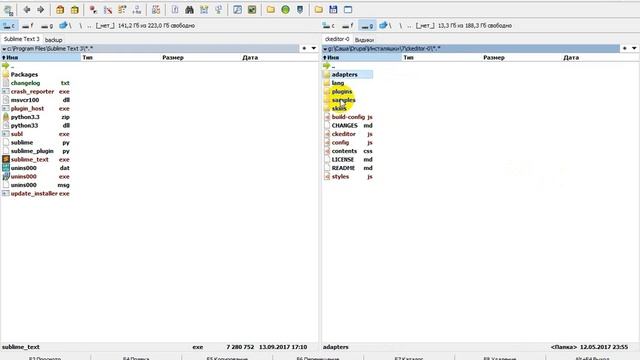Viewport: 640px width, 360px height.
Task: Select crash_reporter exe file
Action: point(36,92)
